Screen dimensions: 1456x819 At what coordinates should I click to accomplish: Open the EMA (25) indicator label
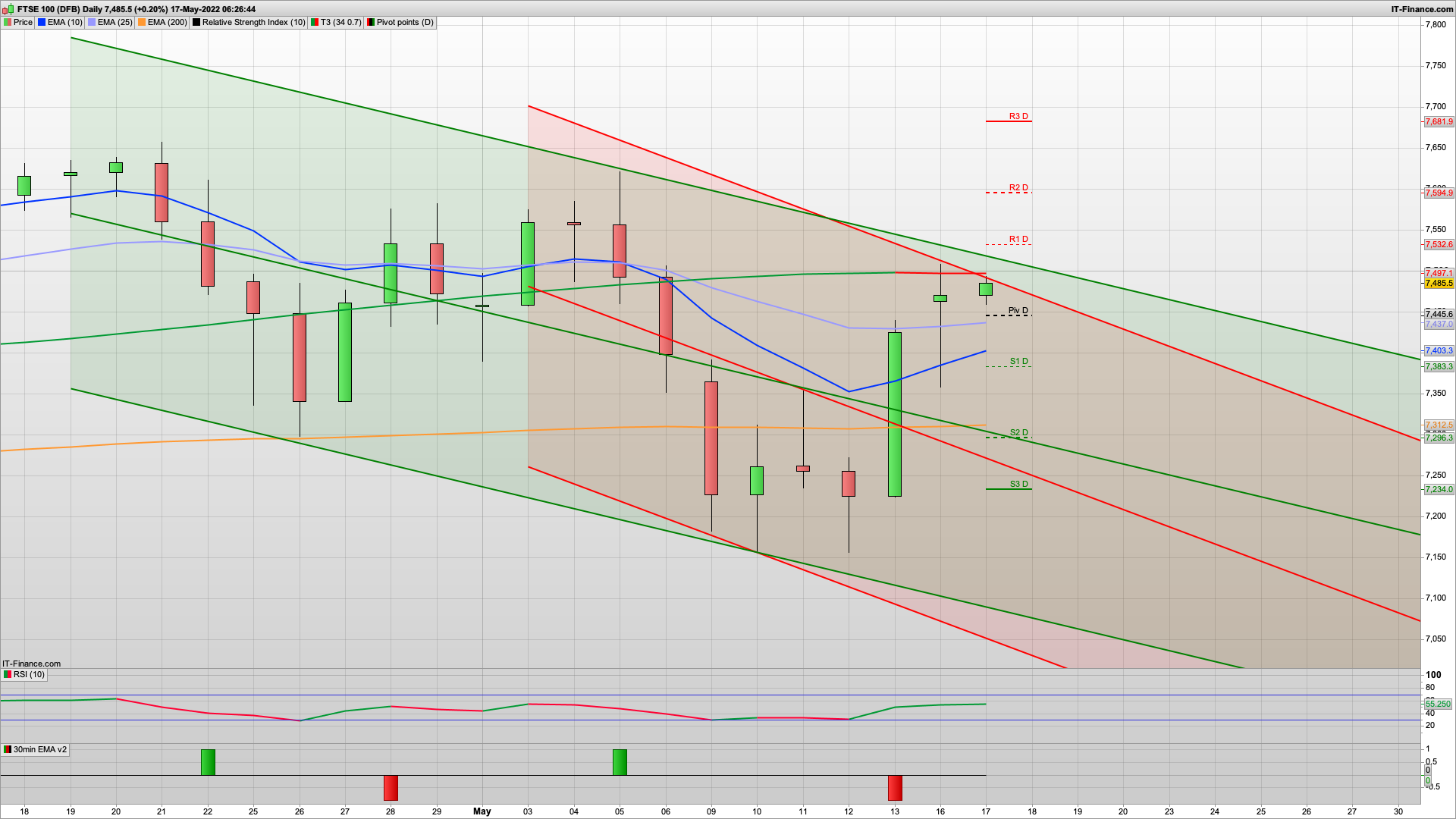click(115, 22)
